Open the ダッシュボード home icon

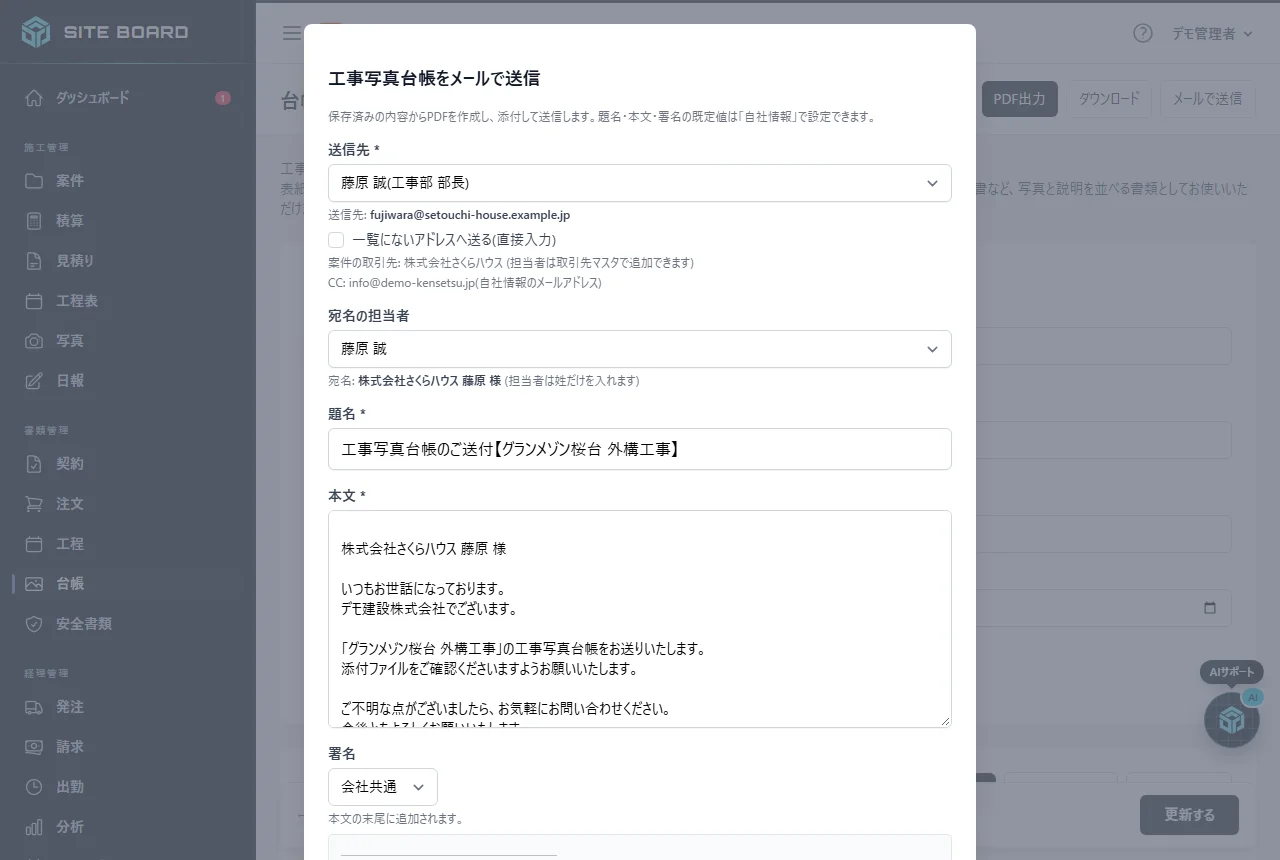[x=34, y=98]
